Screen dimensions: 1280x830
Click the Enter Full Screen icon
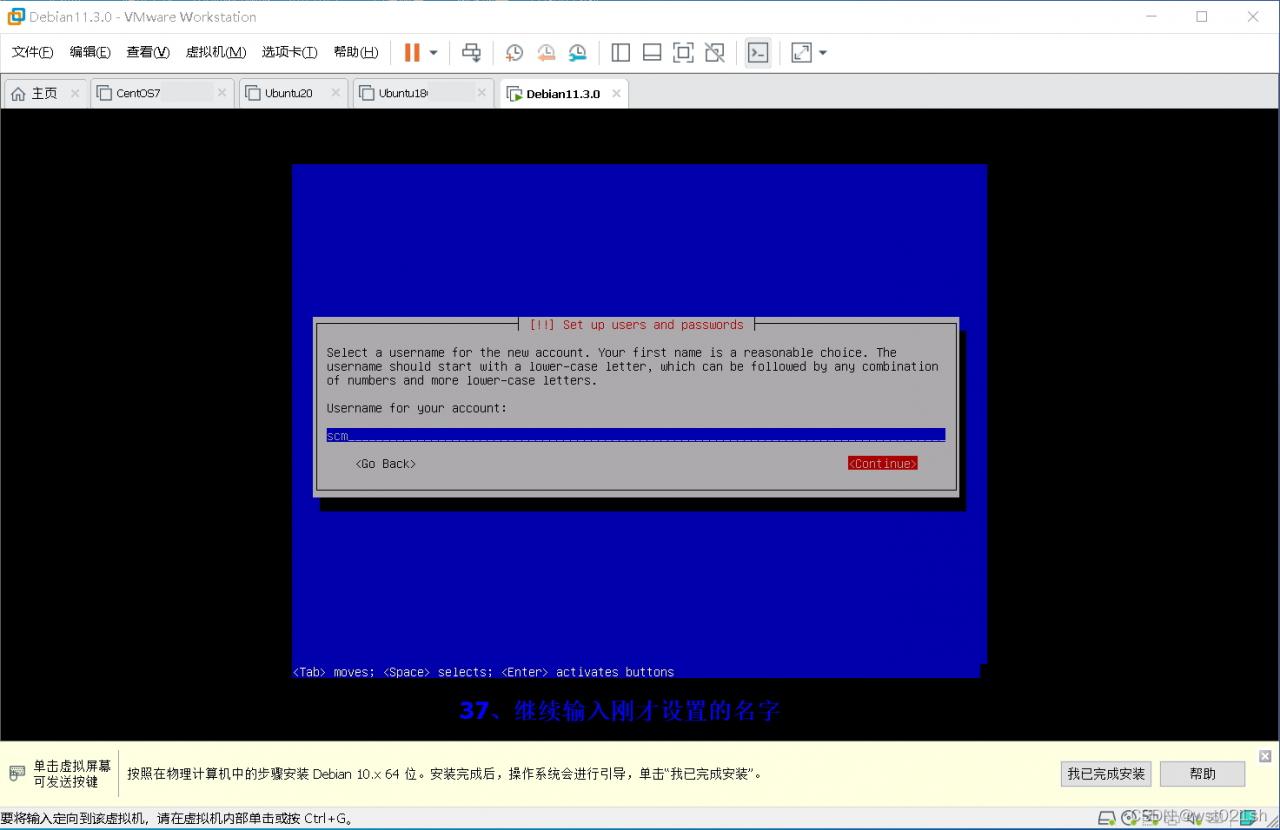point(683,52)
